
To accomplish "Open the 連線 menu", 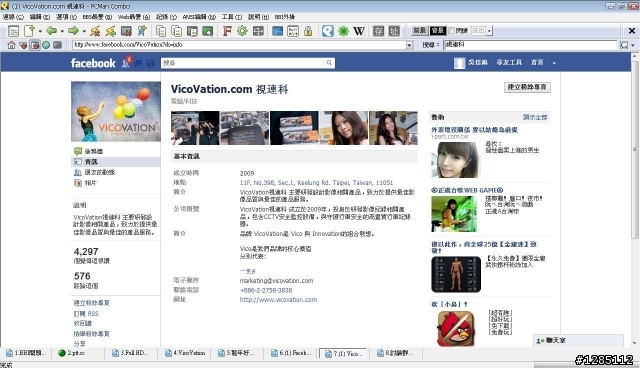I will pyautogui.click(x=13, y=17).
